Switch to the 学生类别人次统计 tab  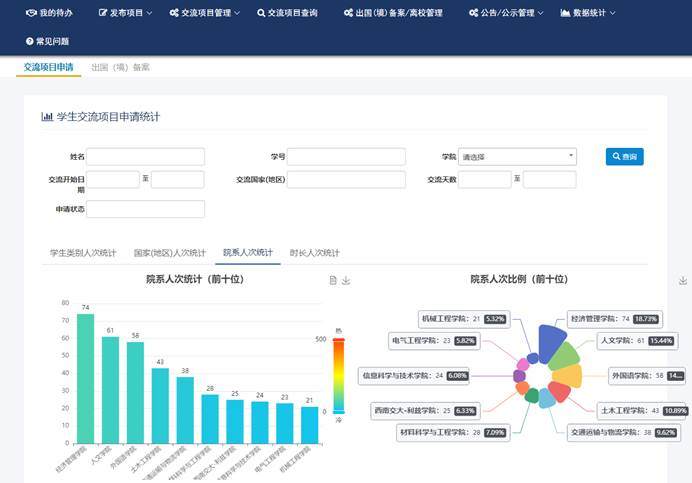click(x=83, y=253)
